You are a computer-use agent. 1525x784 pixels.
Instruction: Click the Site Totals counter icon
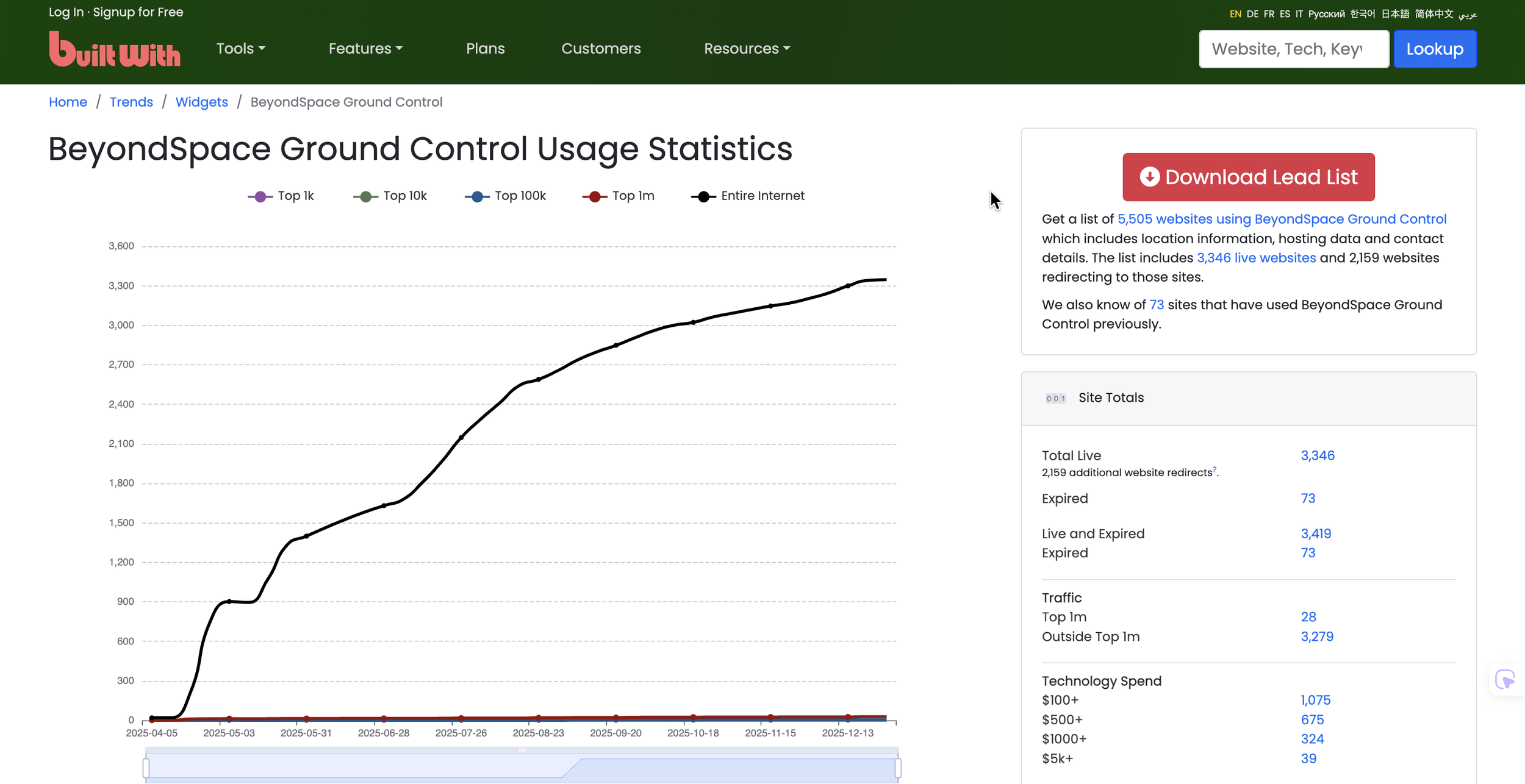[x=1055, y=398]
